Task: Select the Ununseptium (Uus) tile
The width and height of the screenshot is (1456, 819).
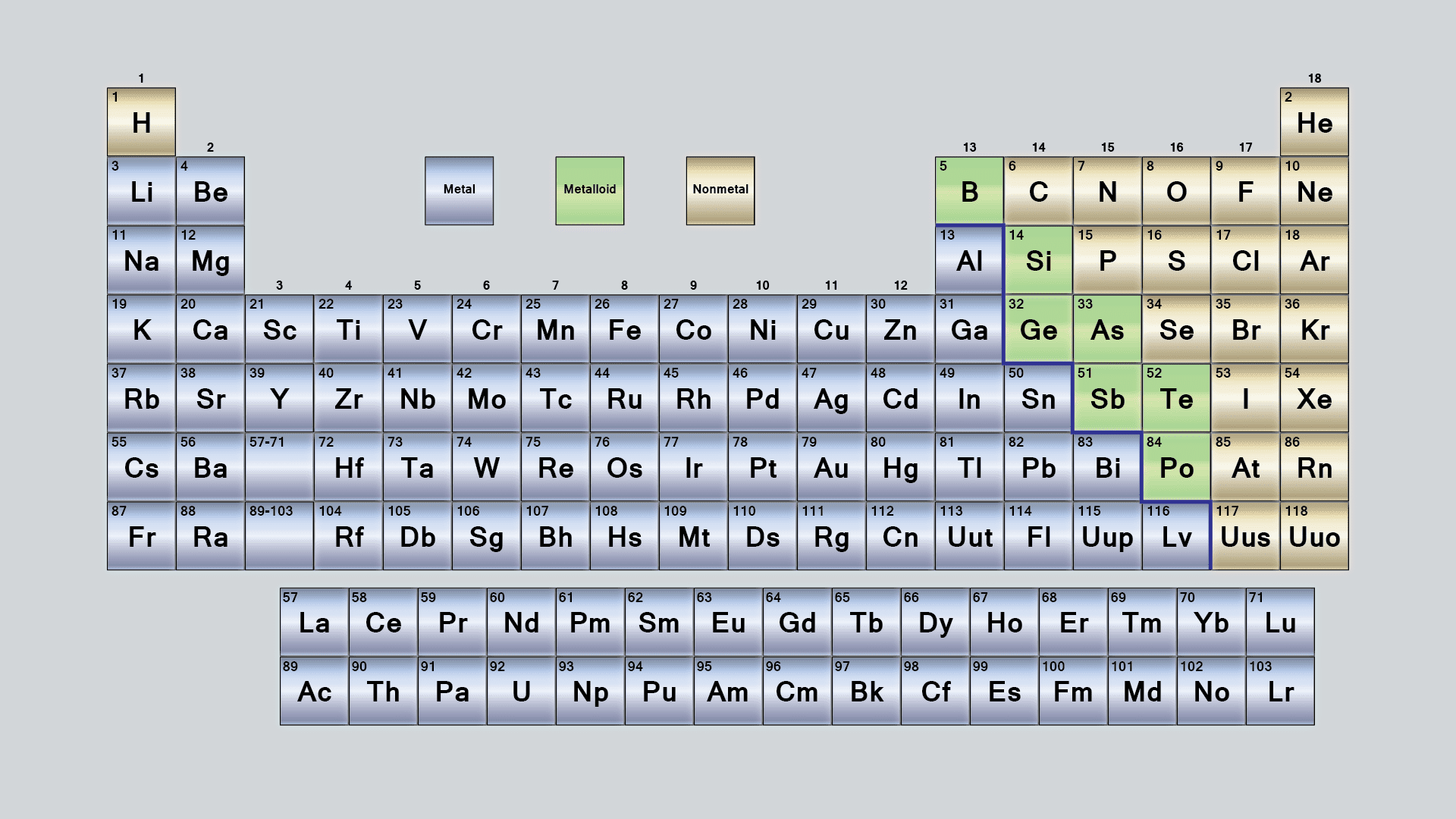Action: coord(1245,535)
